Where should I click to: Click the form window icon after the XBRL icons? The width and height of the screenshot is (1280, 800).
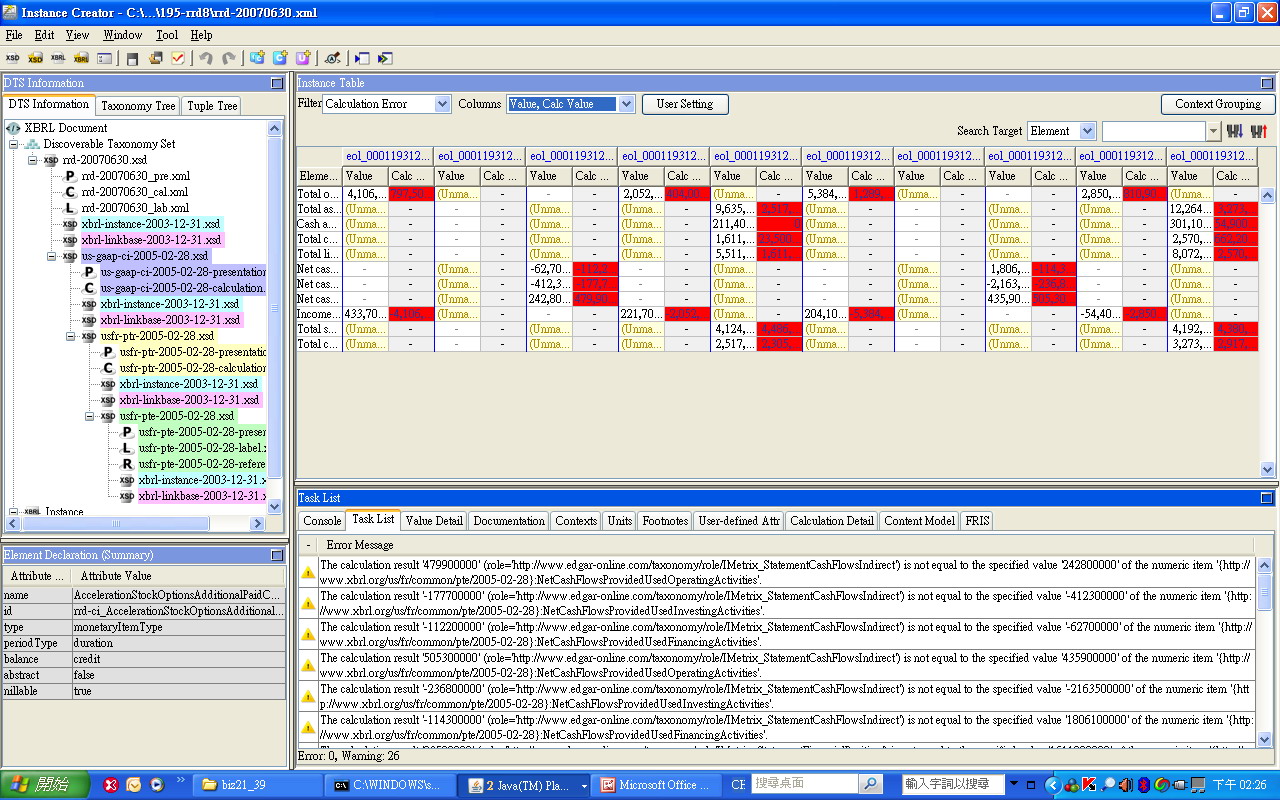[x=104, y=58]
